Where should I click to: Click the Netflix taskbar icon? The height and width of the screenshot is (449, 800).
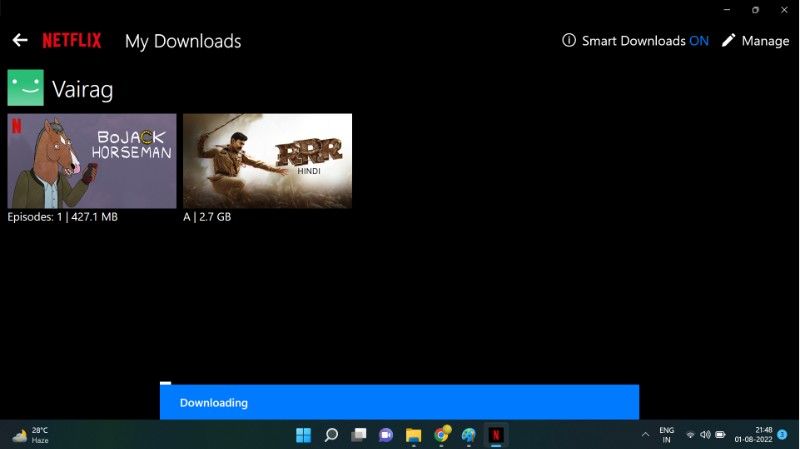pos(495,435)
